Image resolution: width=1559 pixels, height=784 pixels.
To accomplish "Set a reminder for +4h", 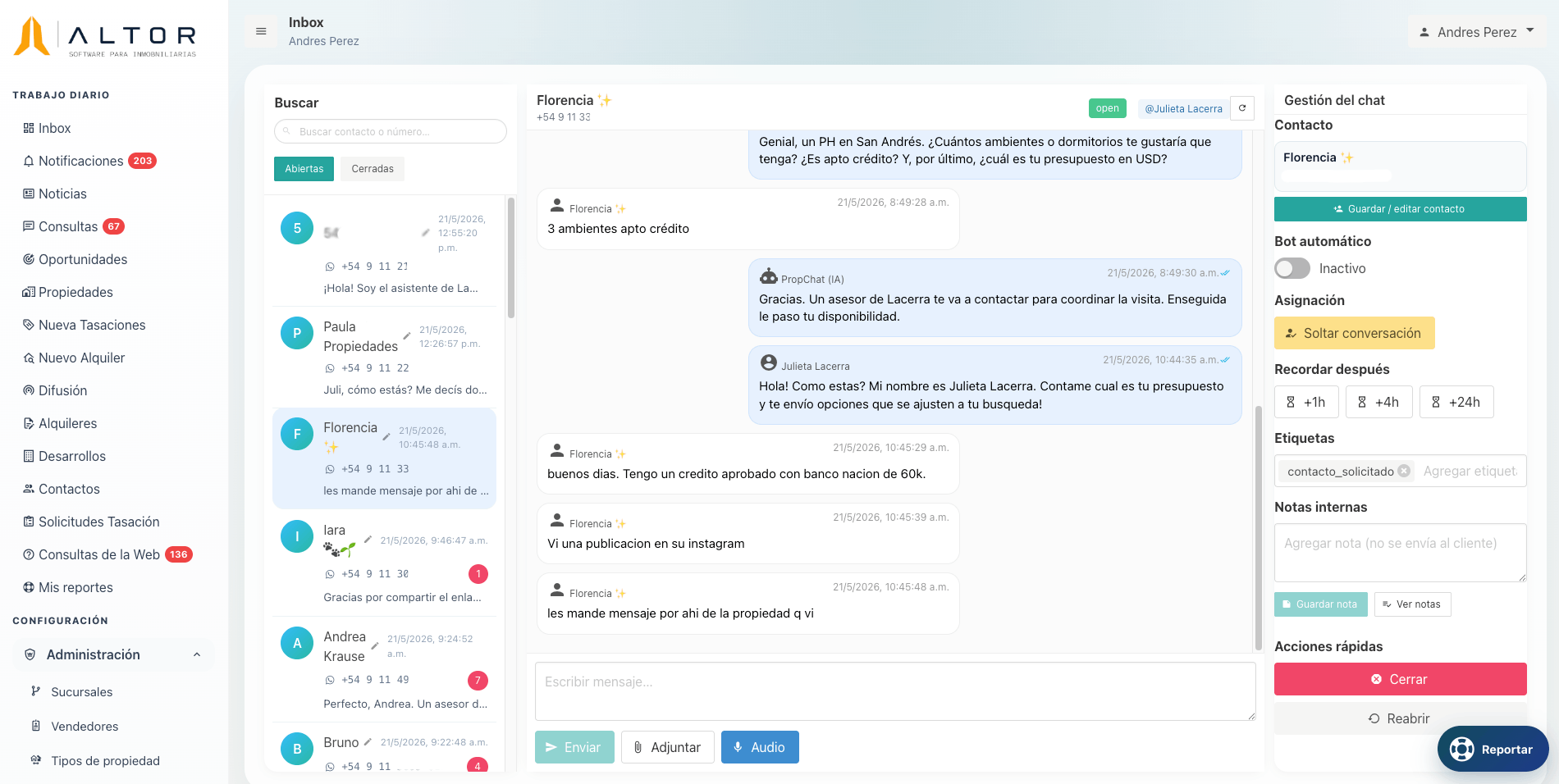I will pyautogui.click(x=1379, y=402).
